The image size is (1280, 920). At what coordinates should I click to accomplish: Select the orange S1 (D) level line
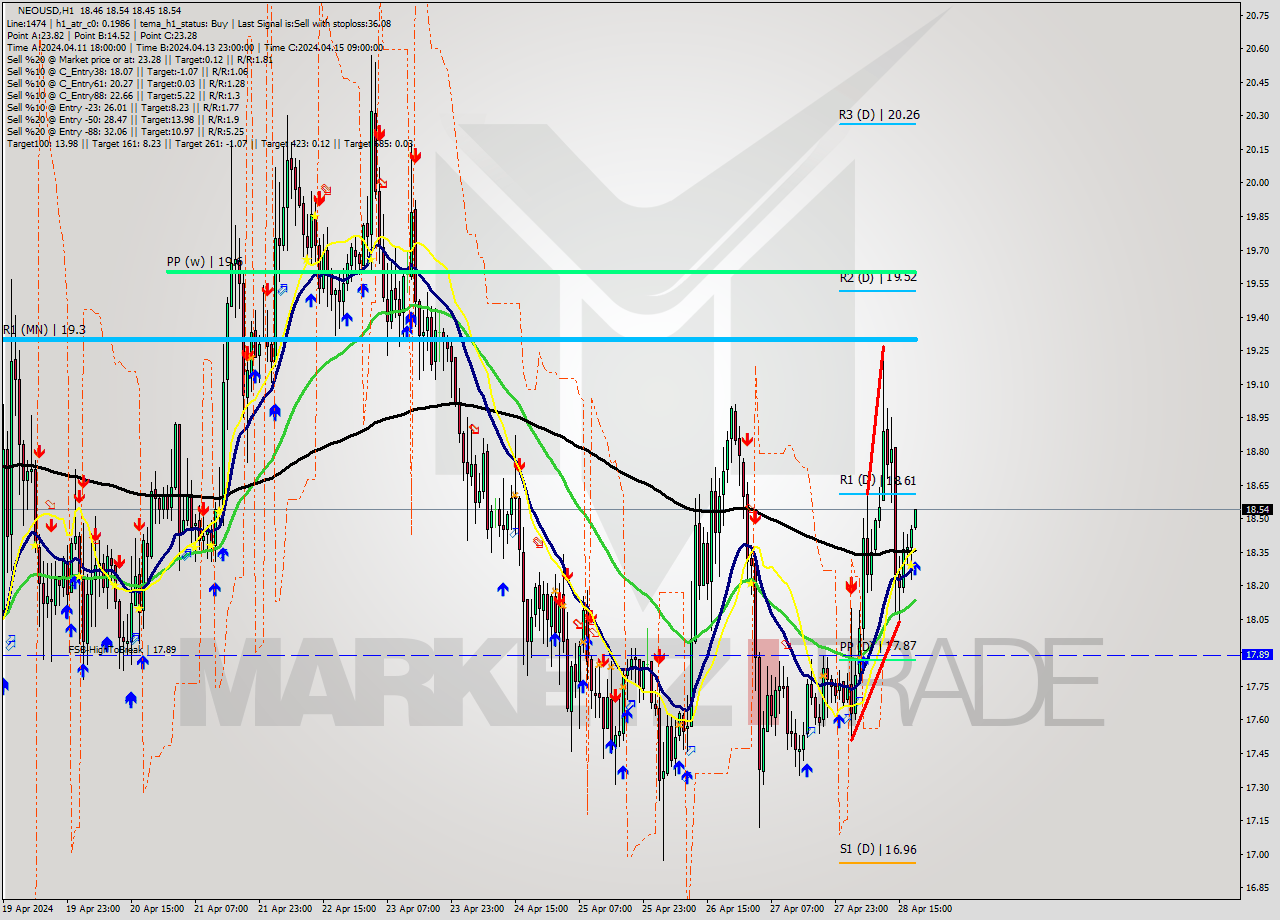[877, 862]
